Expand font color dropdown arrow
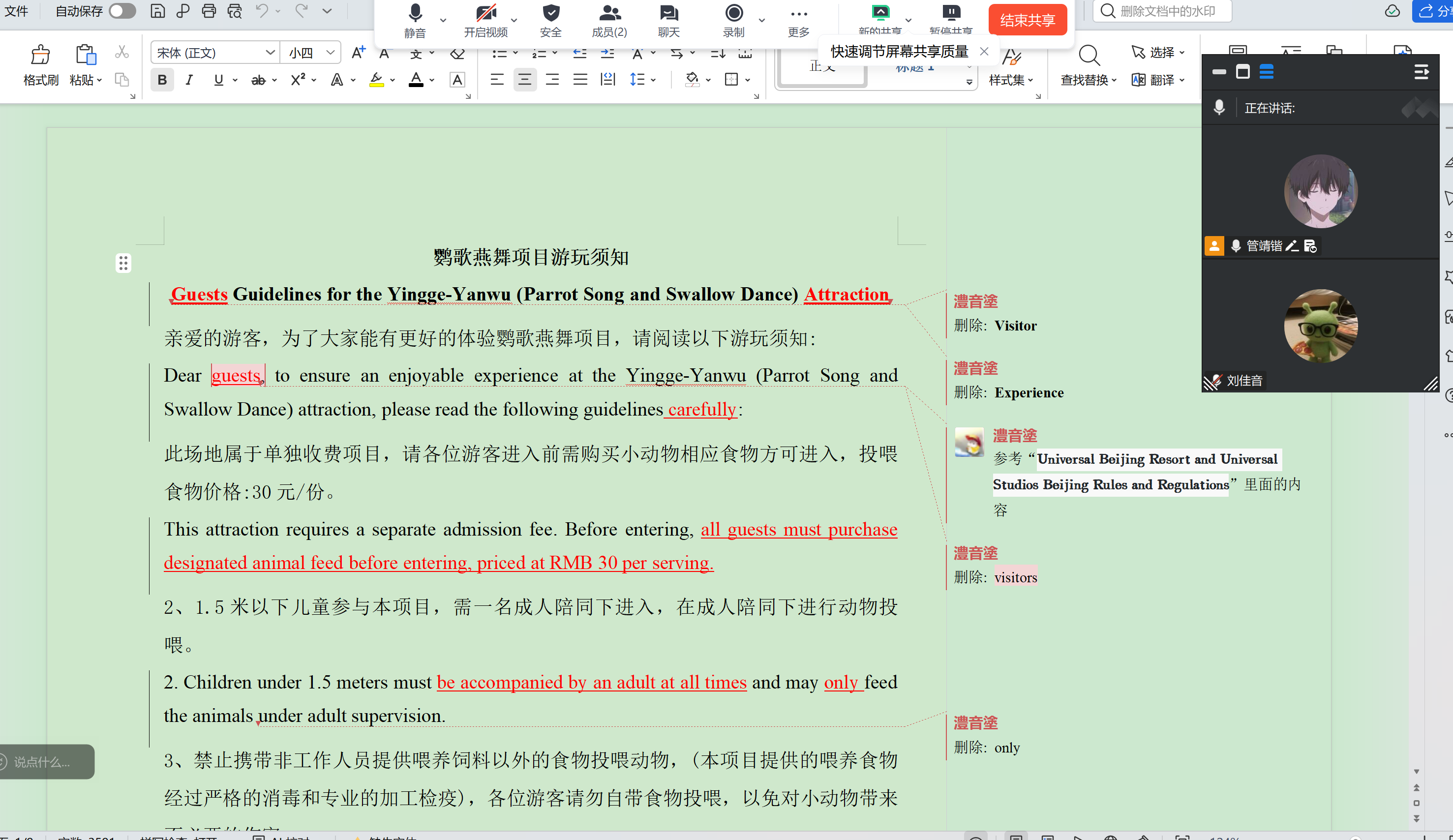 pos(431,80)
